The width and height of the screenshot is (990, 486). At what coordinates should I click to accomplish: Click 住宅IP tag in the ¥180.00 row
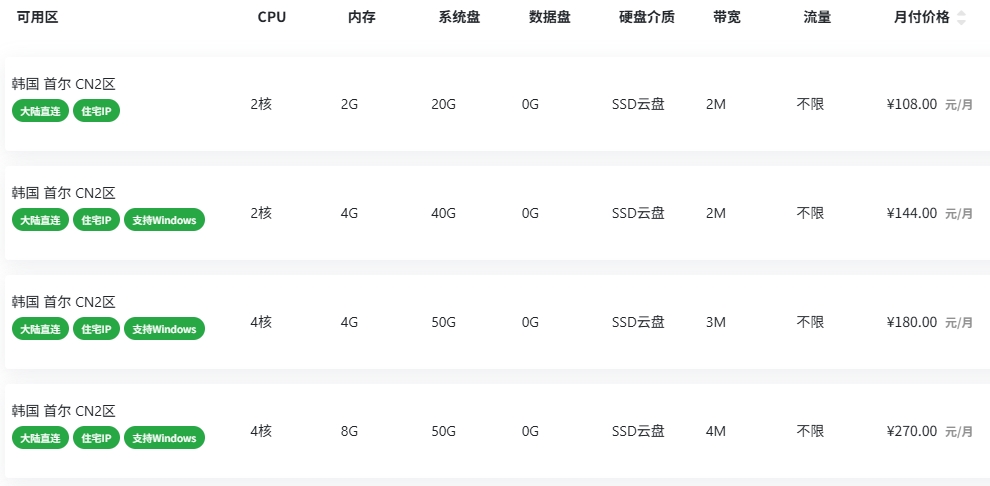pyautogui.click(x=96, y=329)
